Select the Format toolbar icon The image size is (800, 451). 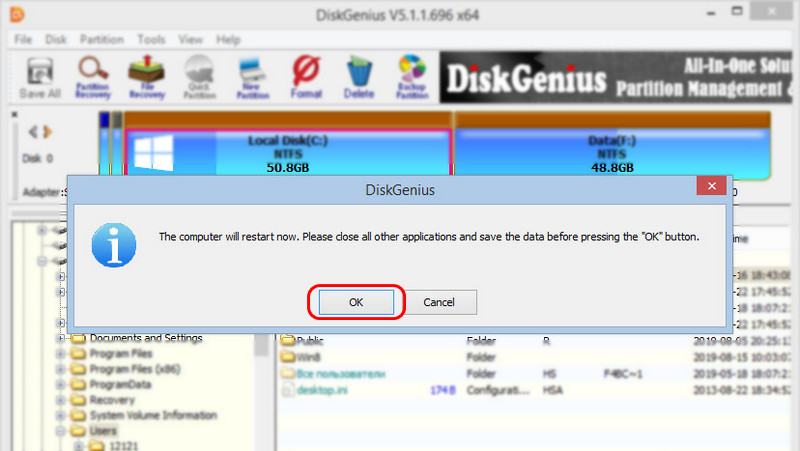pyautogui.click(x=306, y=78)
